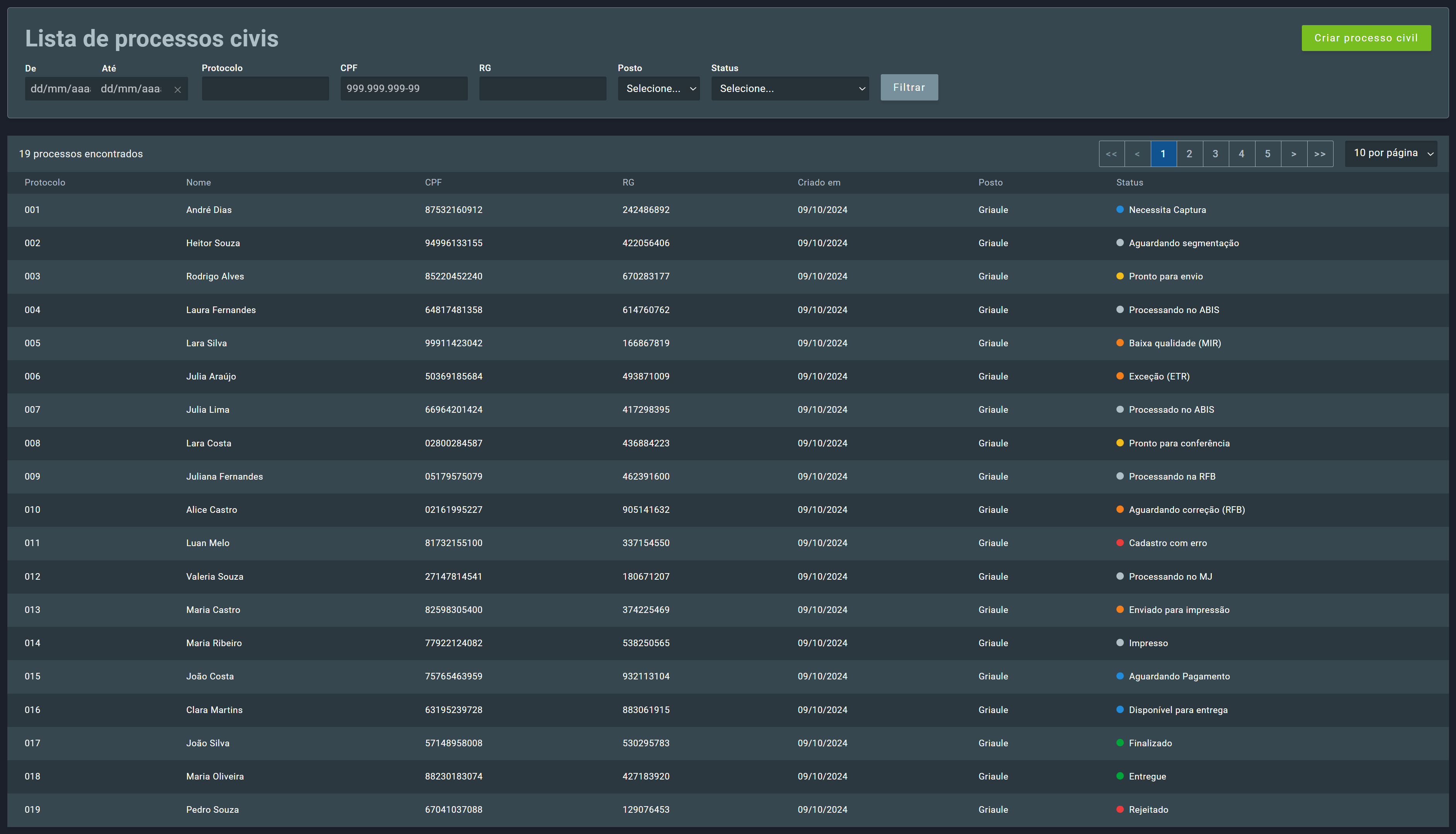This screenshot has width=1456, height=834.
Task: Click the status Aguardando Pagamento
Action: [x=1179, y=676]
